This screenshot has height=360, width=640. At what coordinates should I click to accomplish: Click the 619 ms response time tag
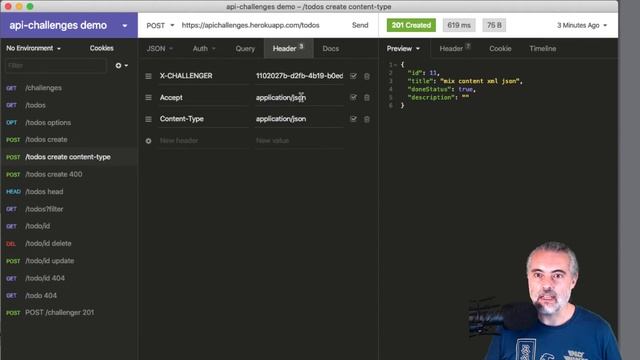click(459, 25)
